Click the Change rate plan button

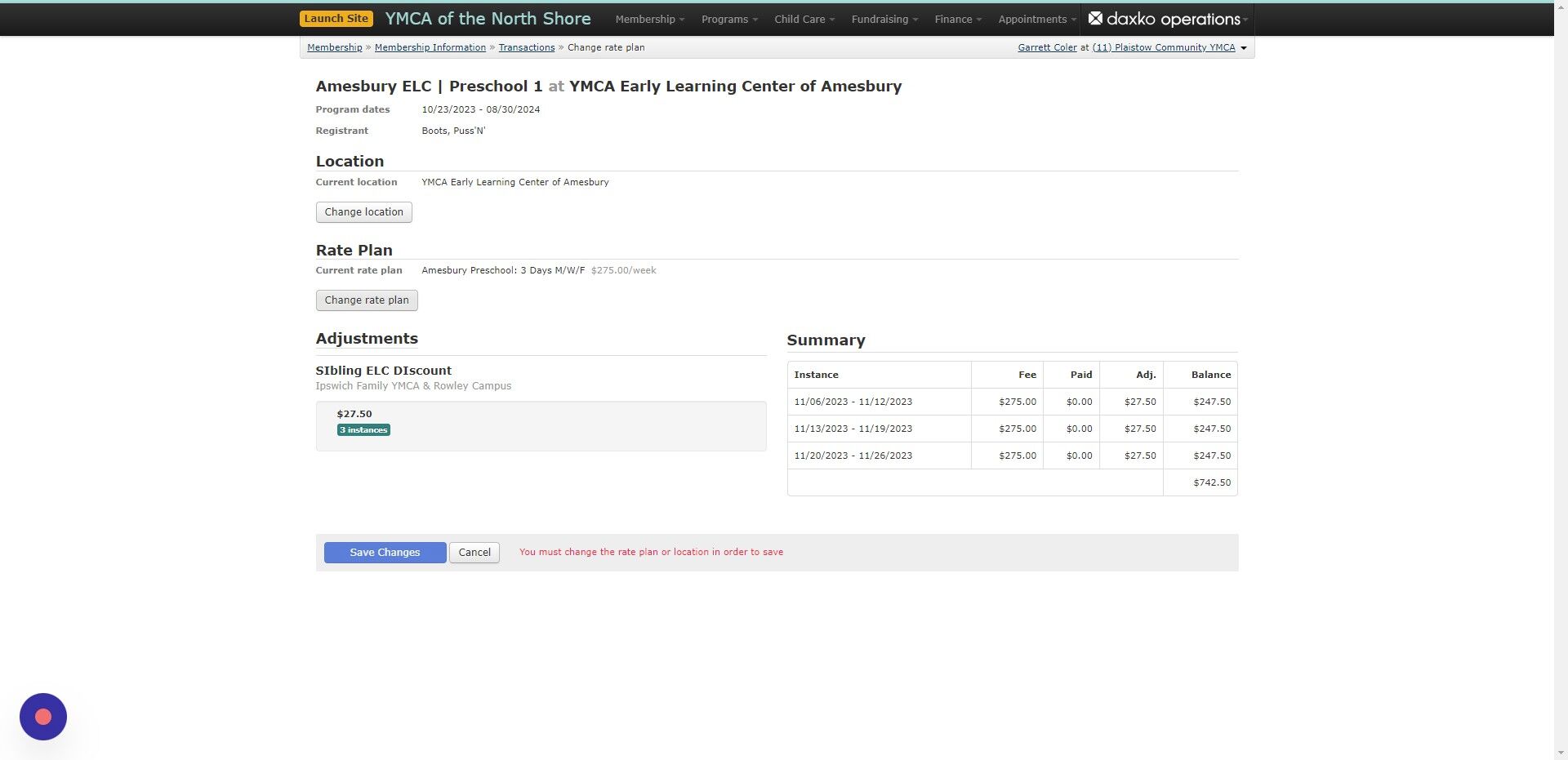coord(366,300)
